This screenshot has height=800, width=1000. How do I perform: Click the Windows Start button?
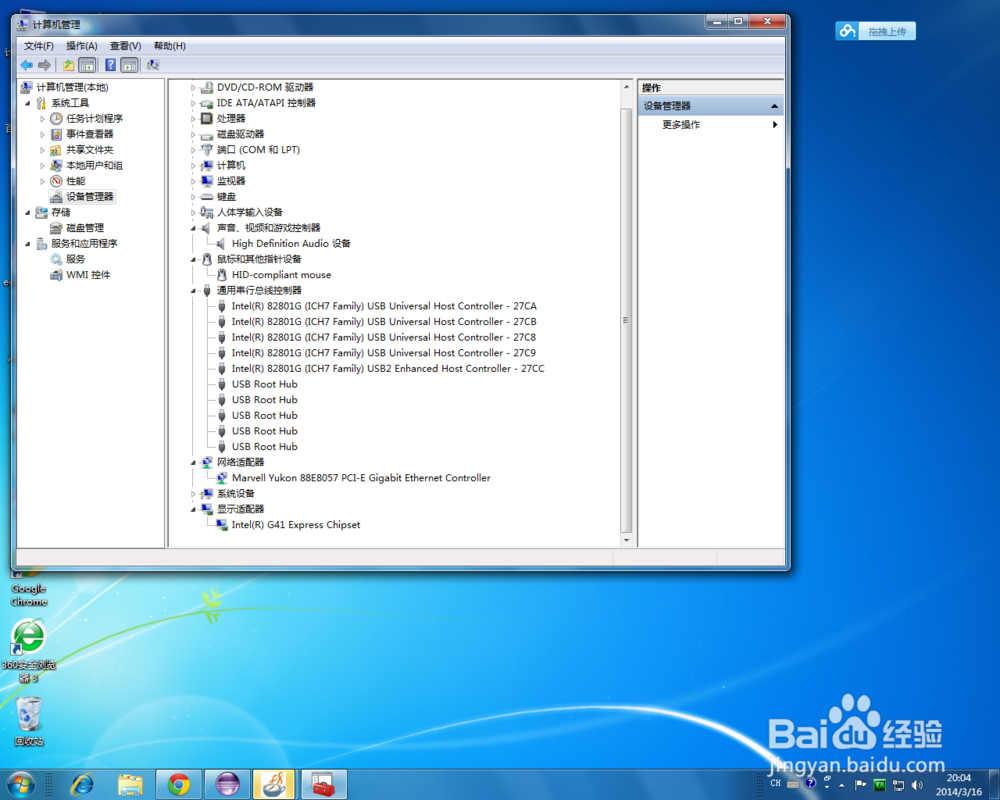pos(20,784)
